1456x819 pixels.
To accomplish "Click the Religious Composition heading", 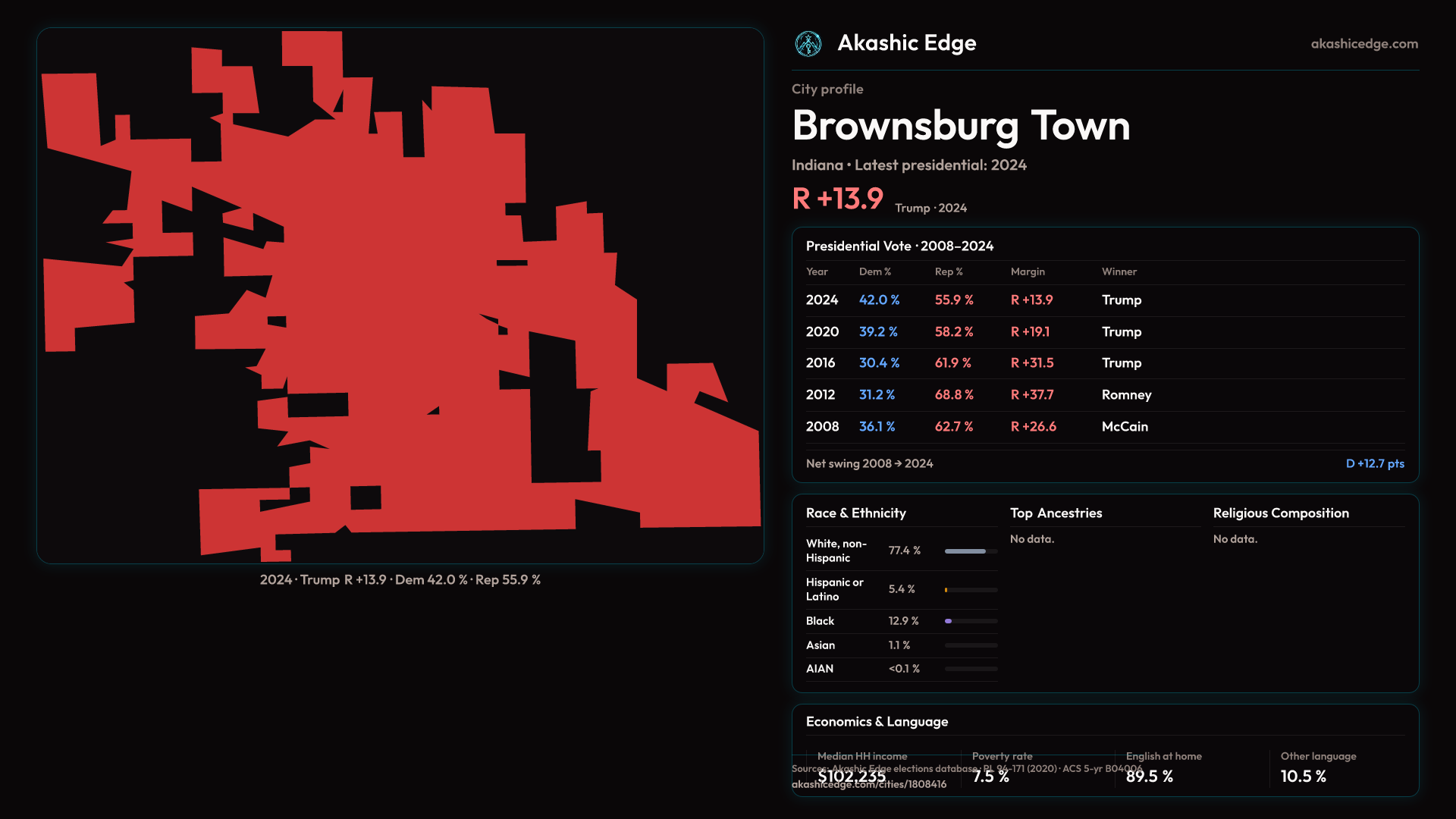I will [1280, 513].
